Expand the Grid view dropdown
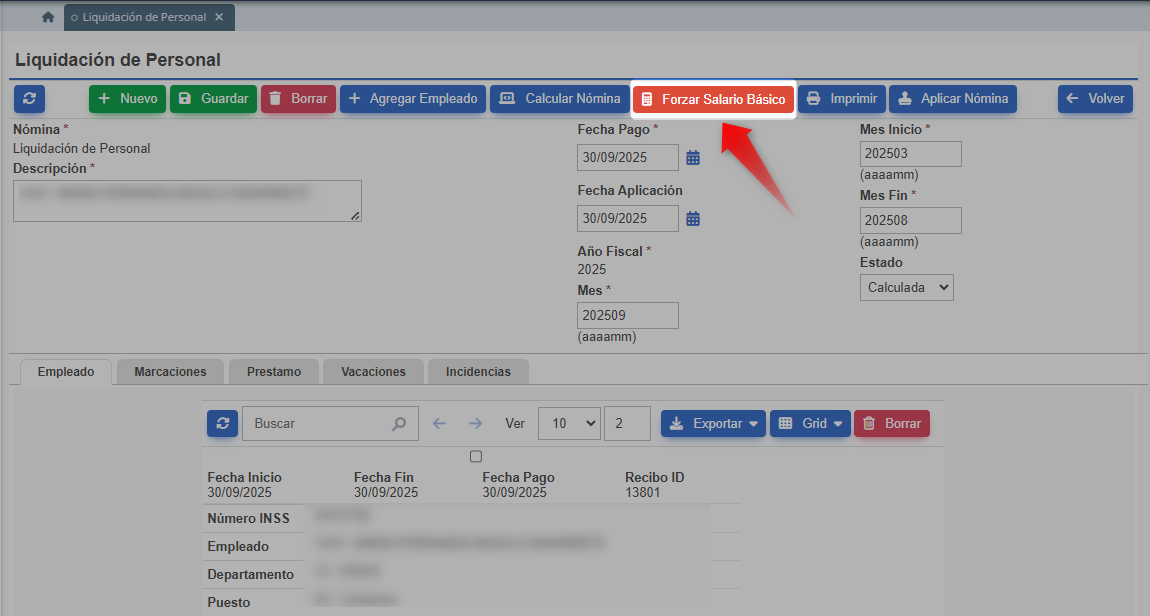 (810, 423)
